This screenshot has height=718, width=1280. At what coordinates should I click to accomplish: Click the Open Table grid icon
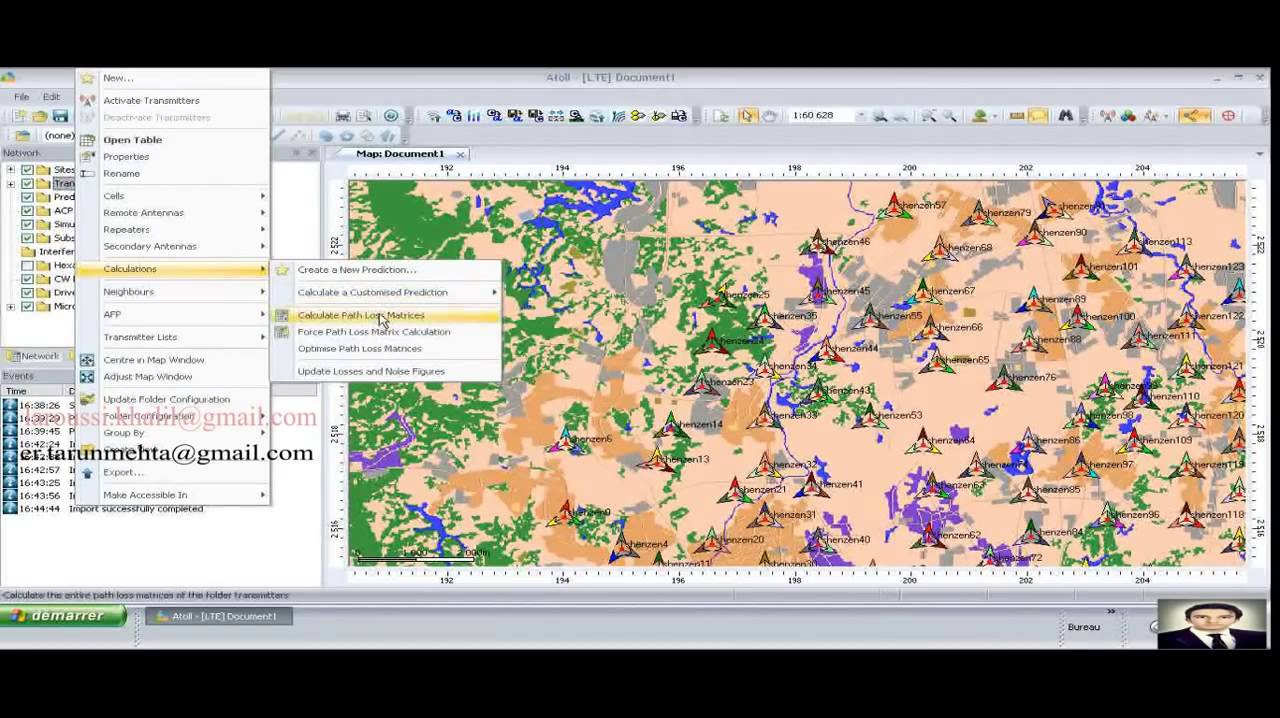[87, 140]
